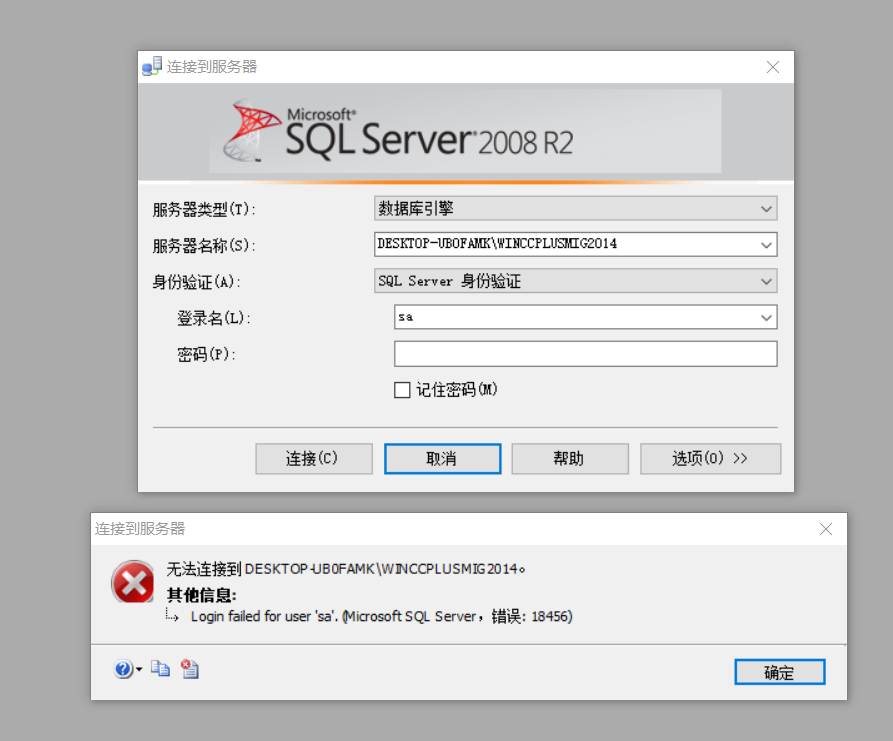893x741 pixels.
Task: Click the help icon in error dialog
Action: 123,669
